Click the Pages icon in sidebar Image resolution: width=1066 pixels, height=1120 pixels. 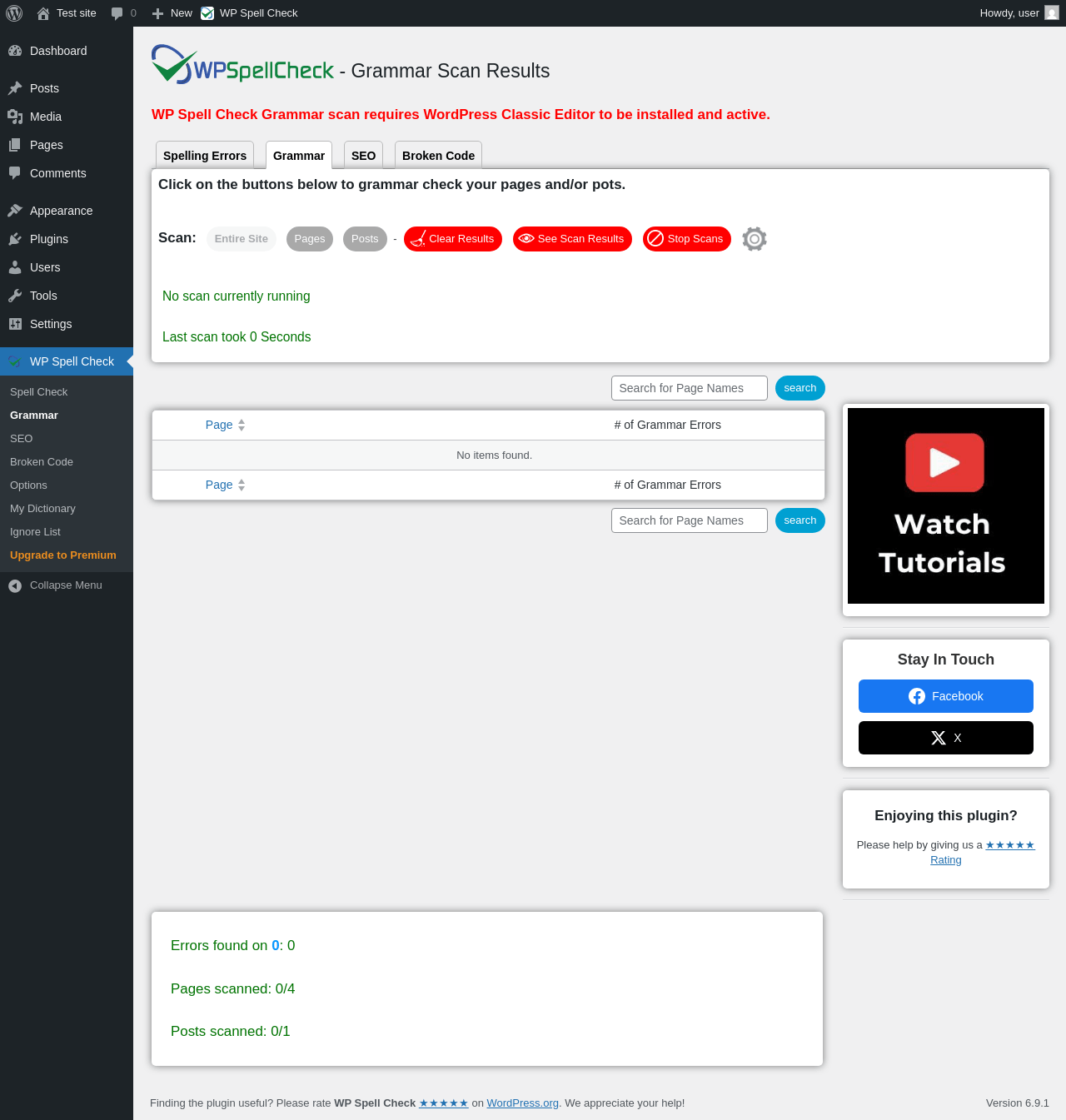tap(15, 145)
